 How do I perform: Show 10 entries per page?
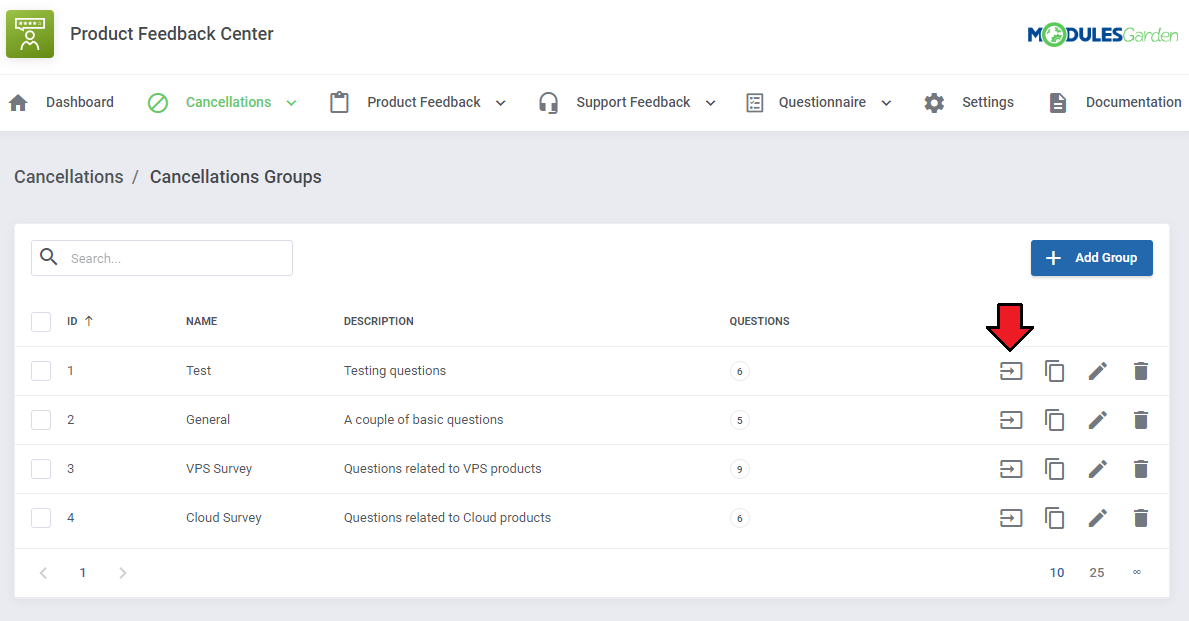1057,572
